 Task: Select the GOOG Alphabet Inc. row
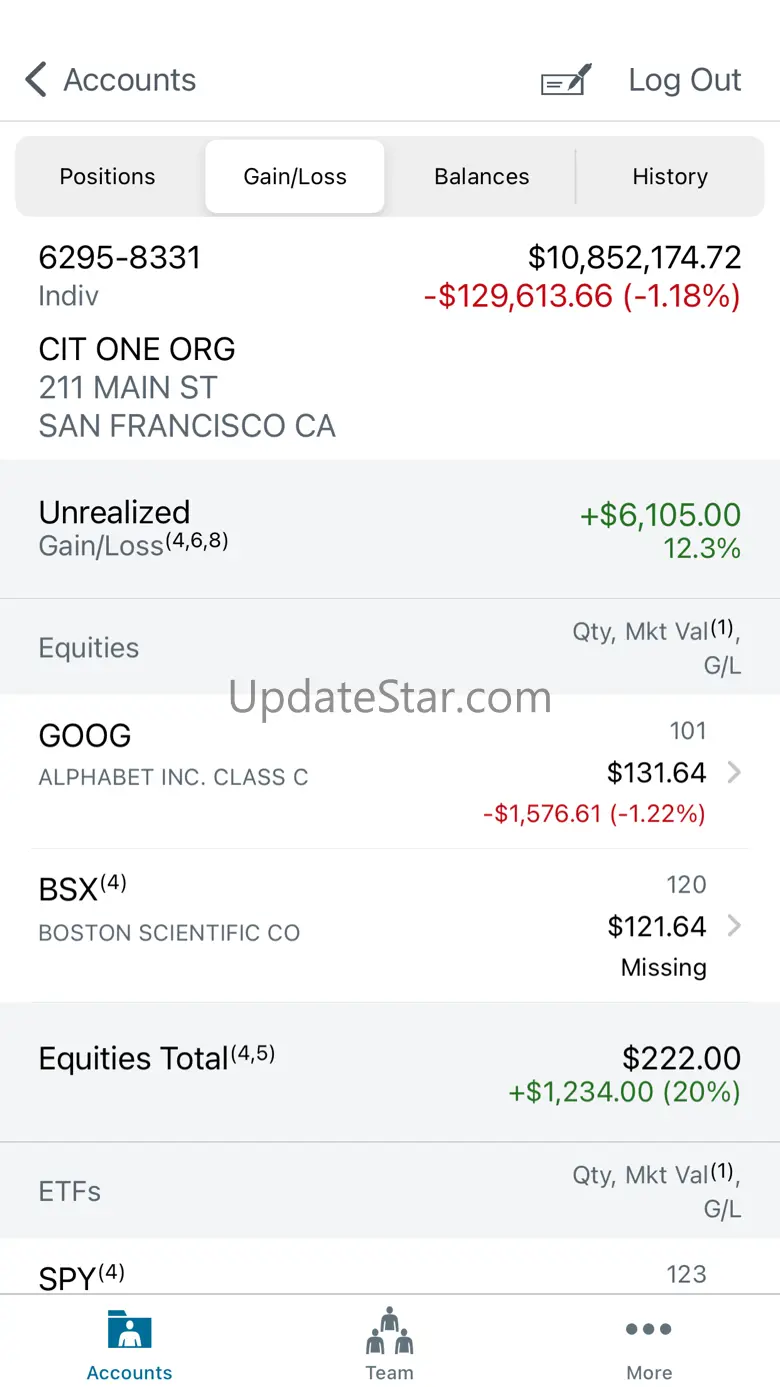pyautogui.click(x=390, y=772)
